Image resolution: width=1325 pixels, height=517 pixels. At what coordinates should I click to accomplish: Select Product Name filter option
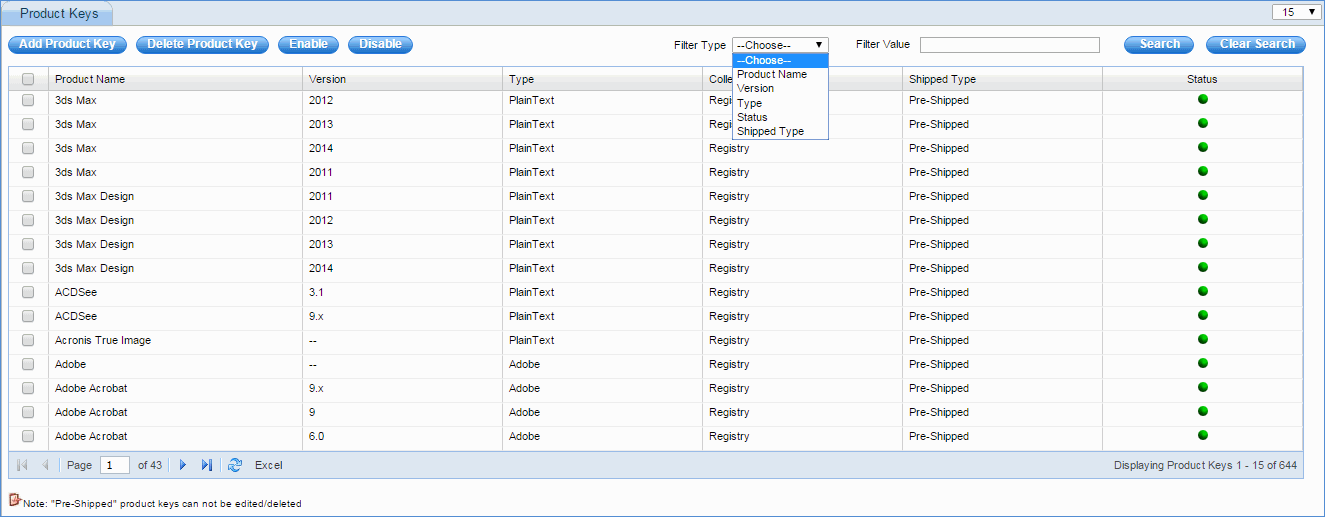[x=771, y=74]
